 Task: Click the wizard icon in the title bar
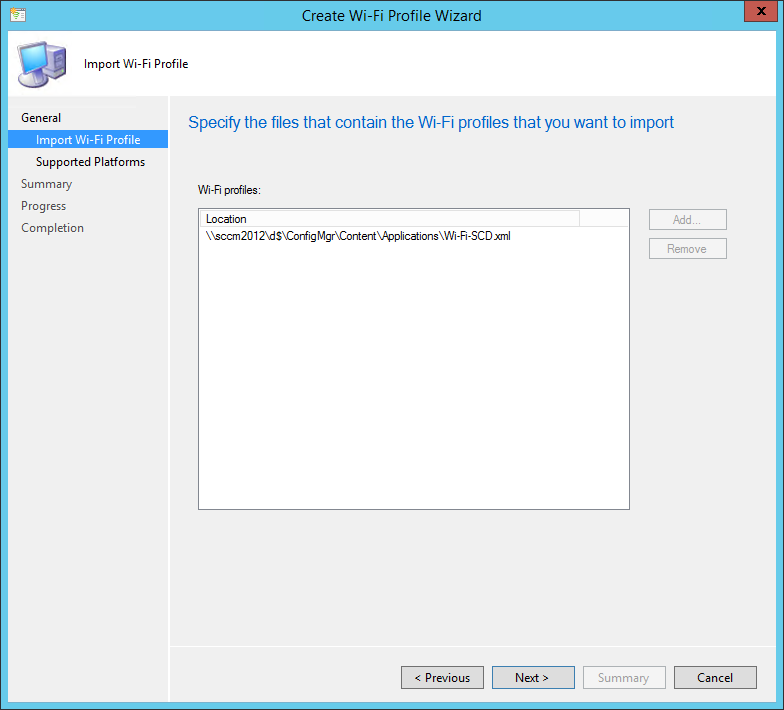pos(18,15)
